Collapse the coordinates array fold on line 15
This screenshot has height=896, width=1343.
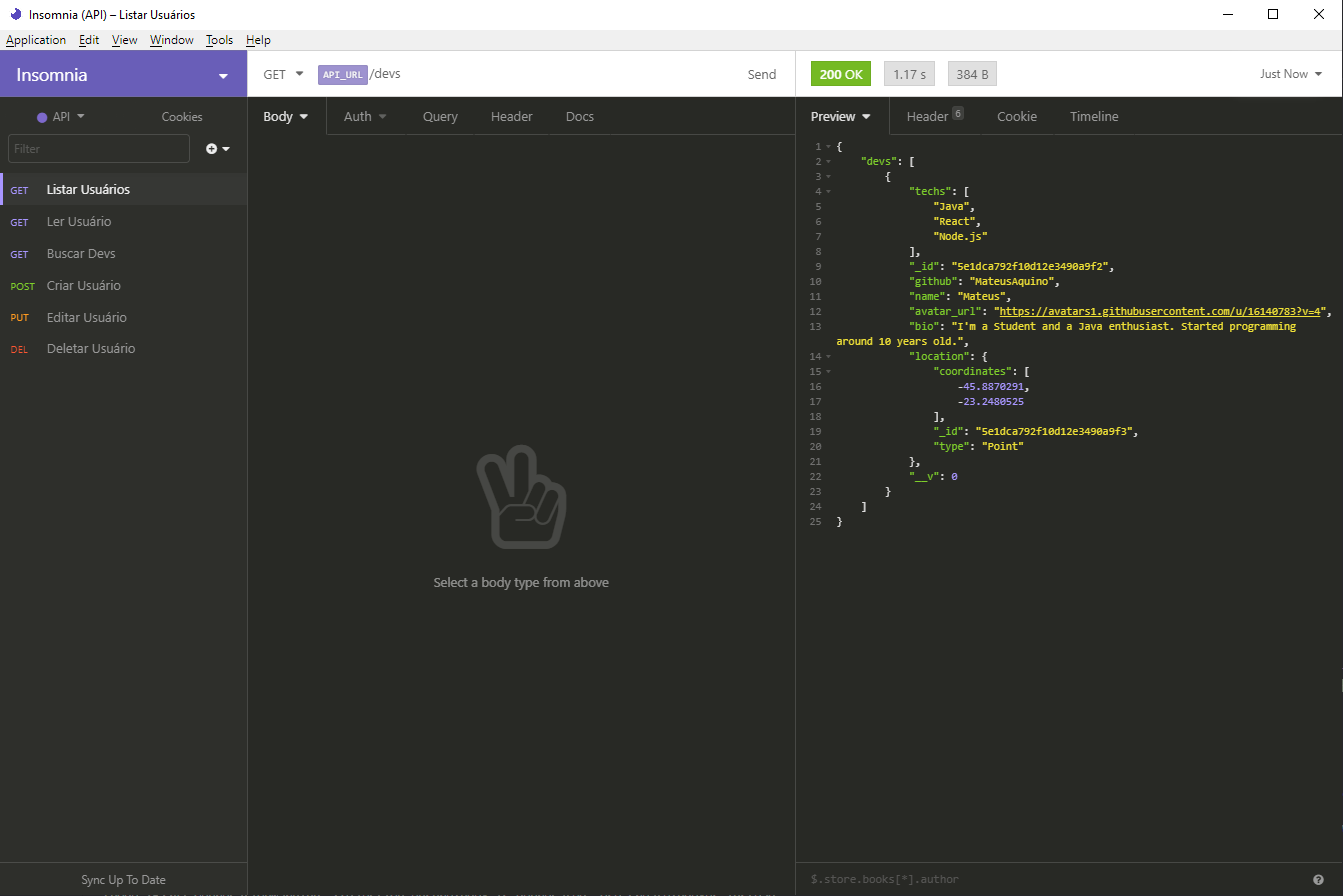point(828,372)
